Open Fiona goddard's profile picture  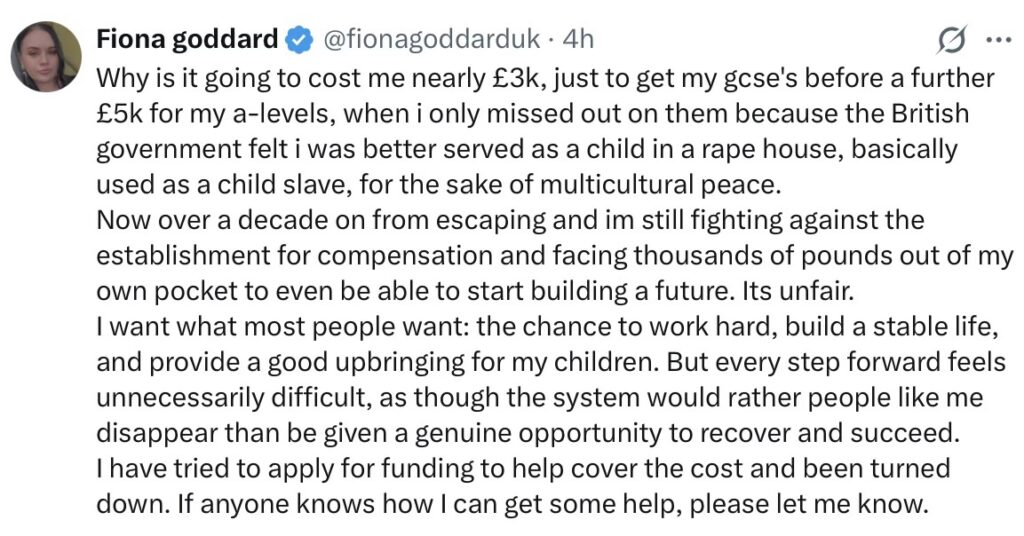tap(46, 57)
